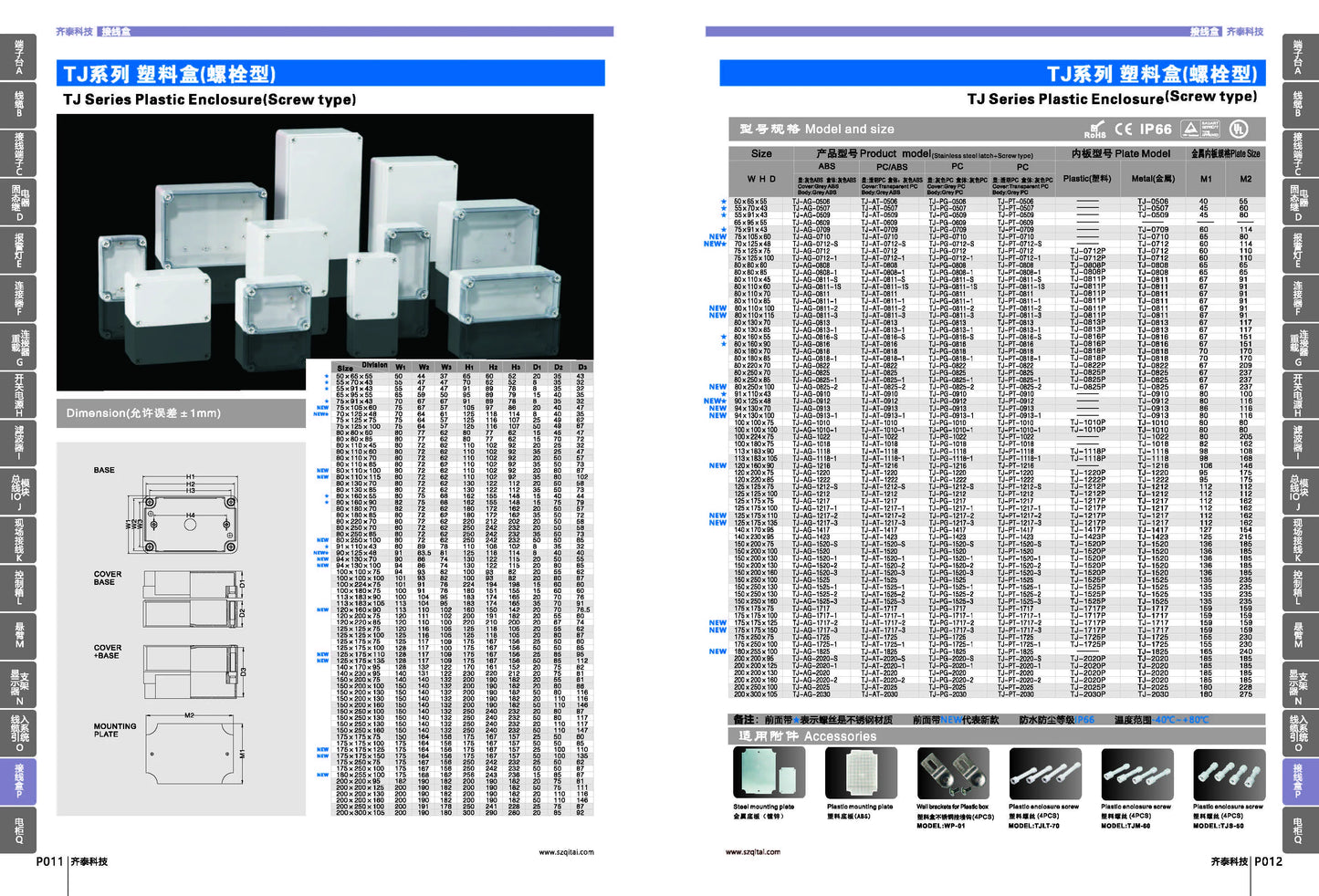1319x896 pixels.
Task: Select left-page side tab A 端子台
Action: pos(18,57)
